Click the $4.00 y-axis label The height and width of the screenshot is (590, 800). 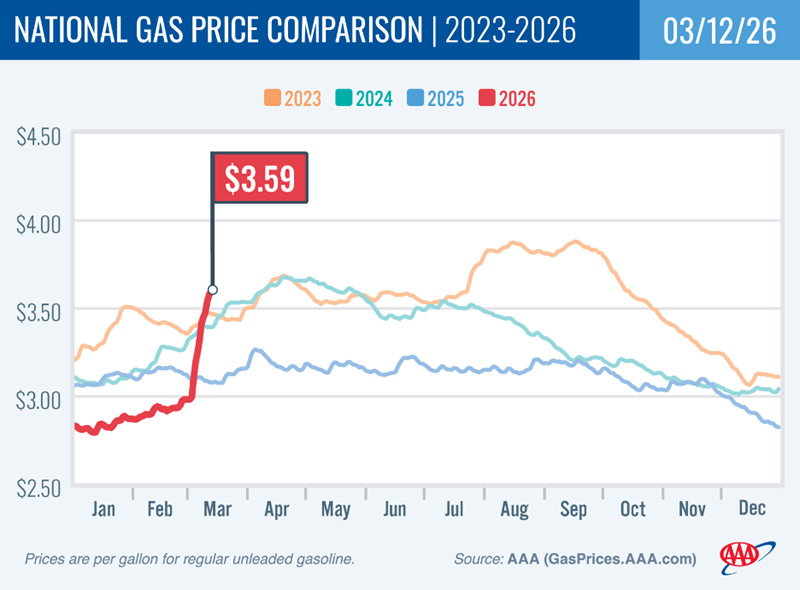pos(38,221)
